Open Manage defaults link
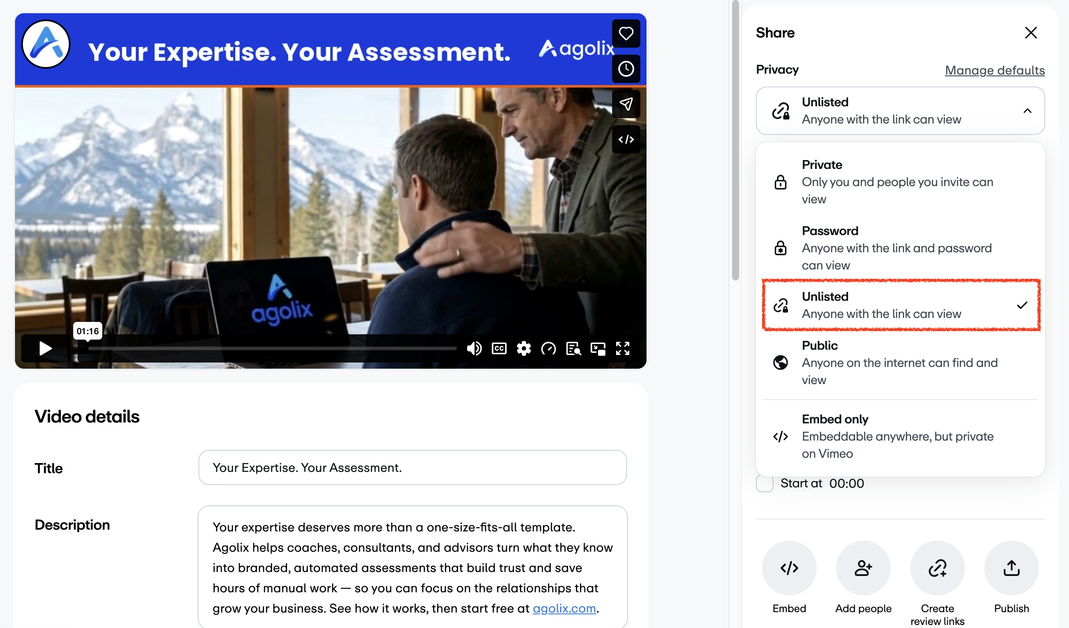The width and height of the screenshot is (1069, 628). (x=995, y=70)
